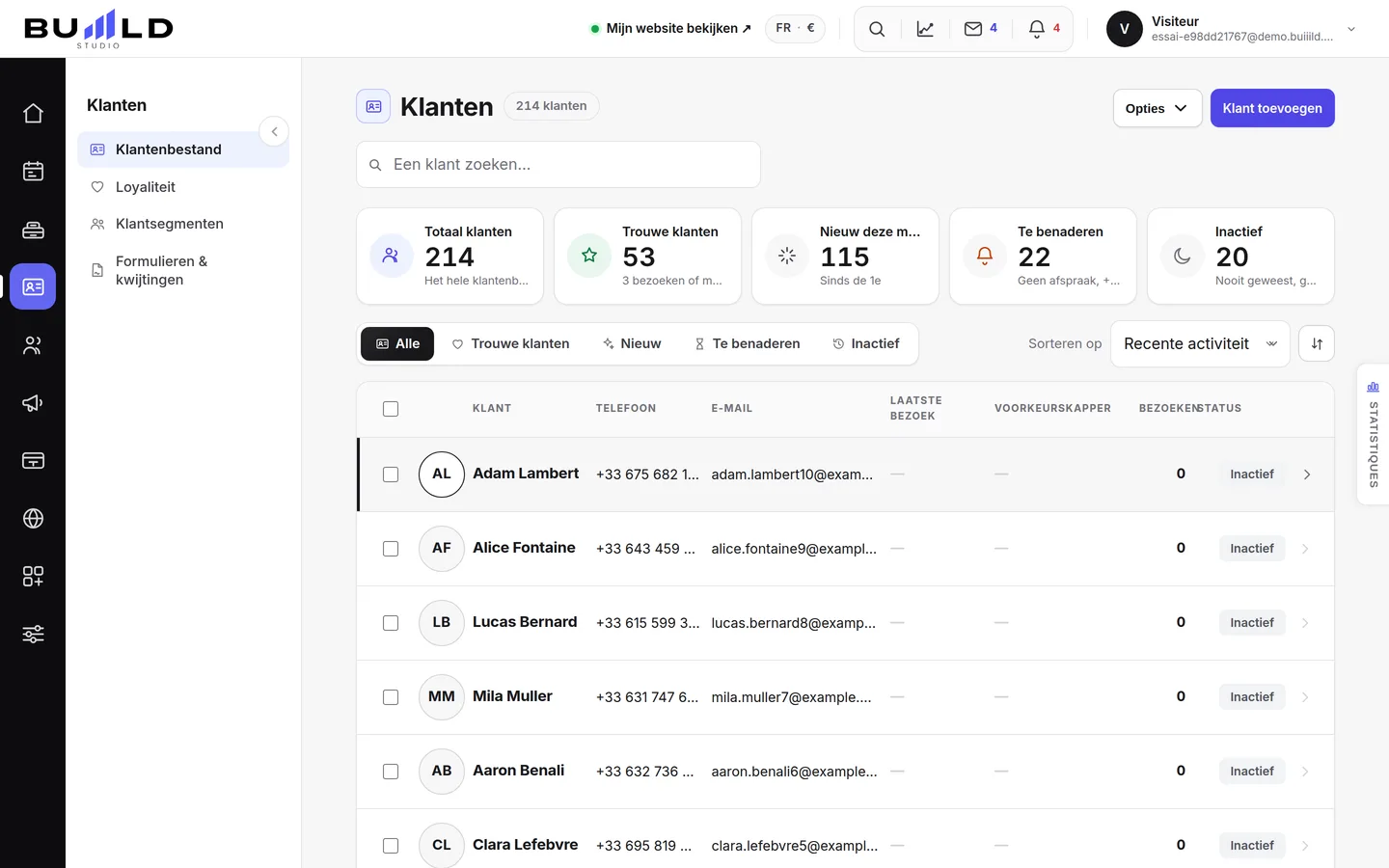This screenshot has width=1389, height=868.
Task: Open Formulieren & kwijtingen menu item
Action: click(x=183, y=270)
